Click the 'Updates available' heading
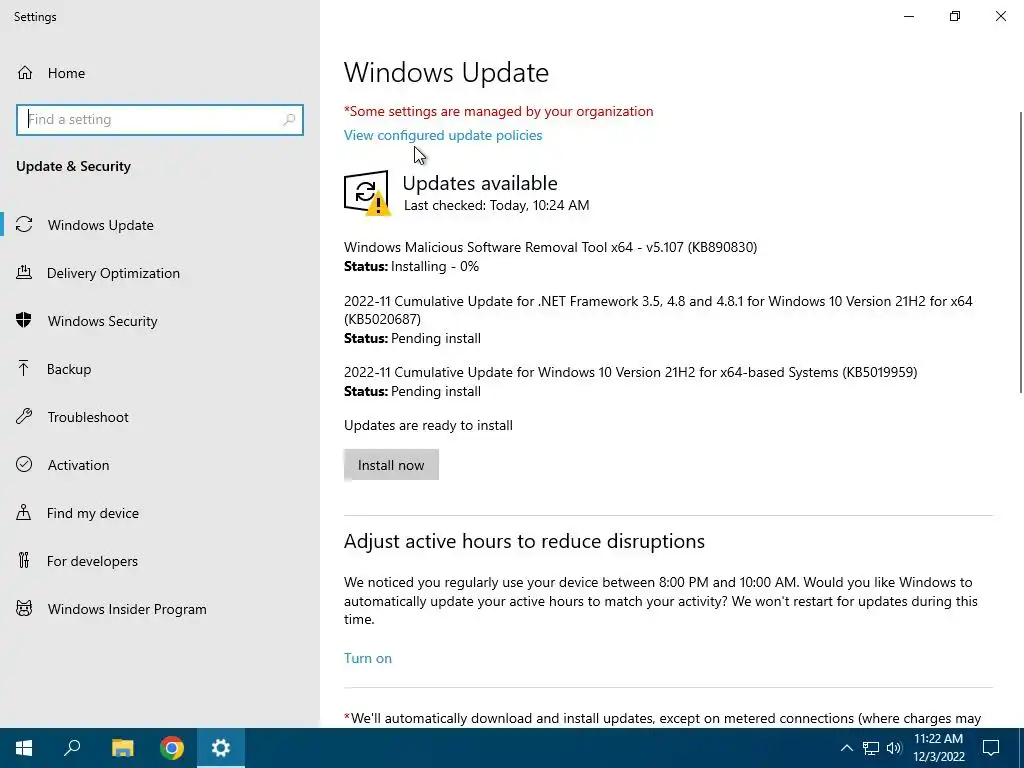The width and height of the screenshot is (1024, 768). pos(480,183)
